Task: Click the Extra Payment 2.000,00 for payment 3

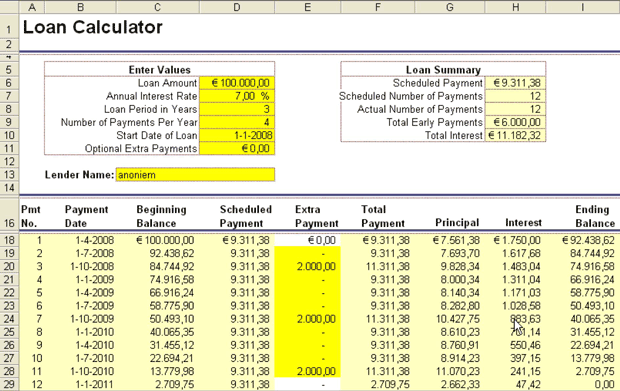Action: point(308,266)
